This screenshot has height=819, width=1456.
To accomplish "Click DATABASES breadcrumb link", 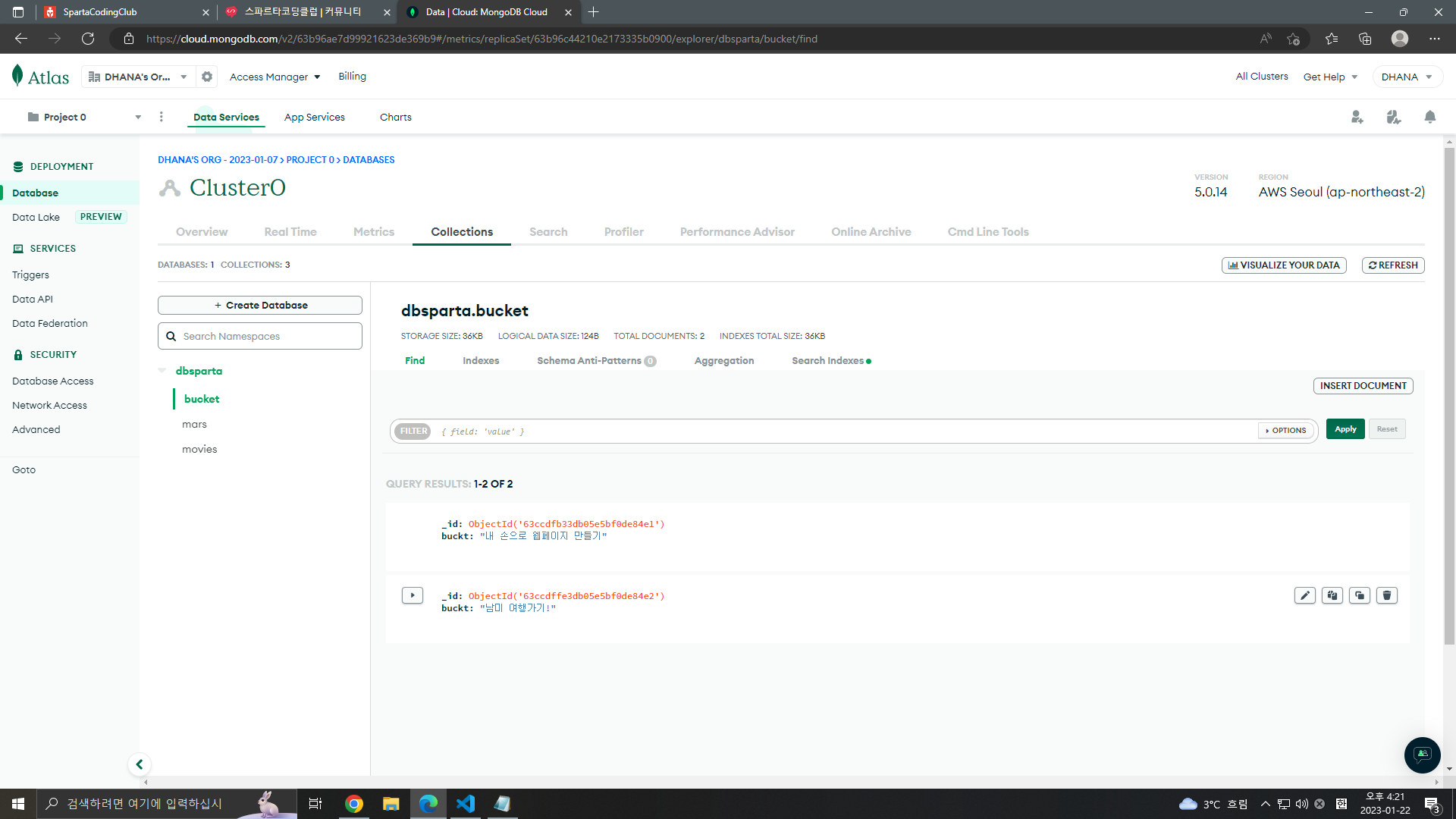I will (x=369, y=159).
